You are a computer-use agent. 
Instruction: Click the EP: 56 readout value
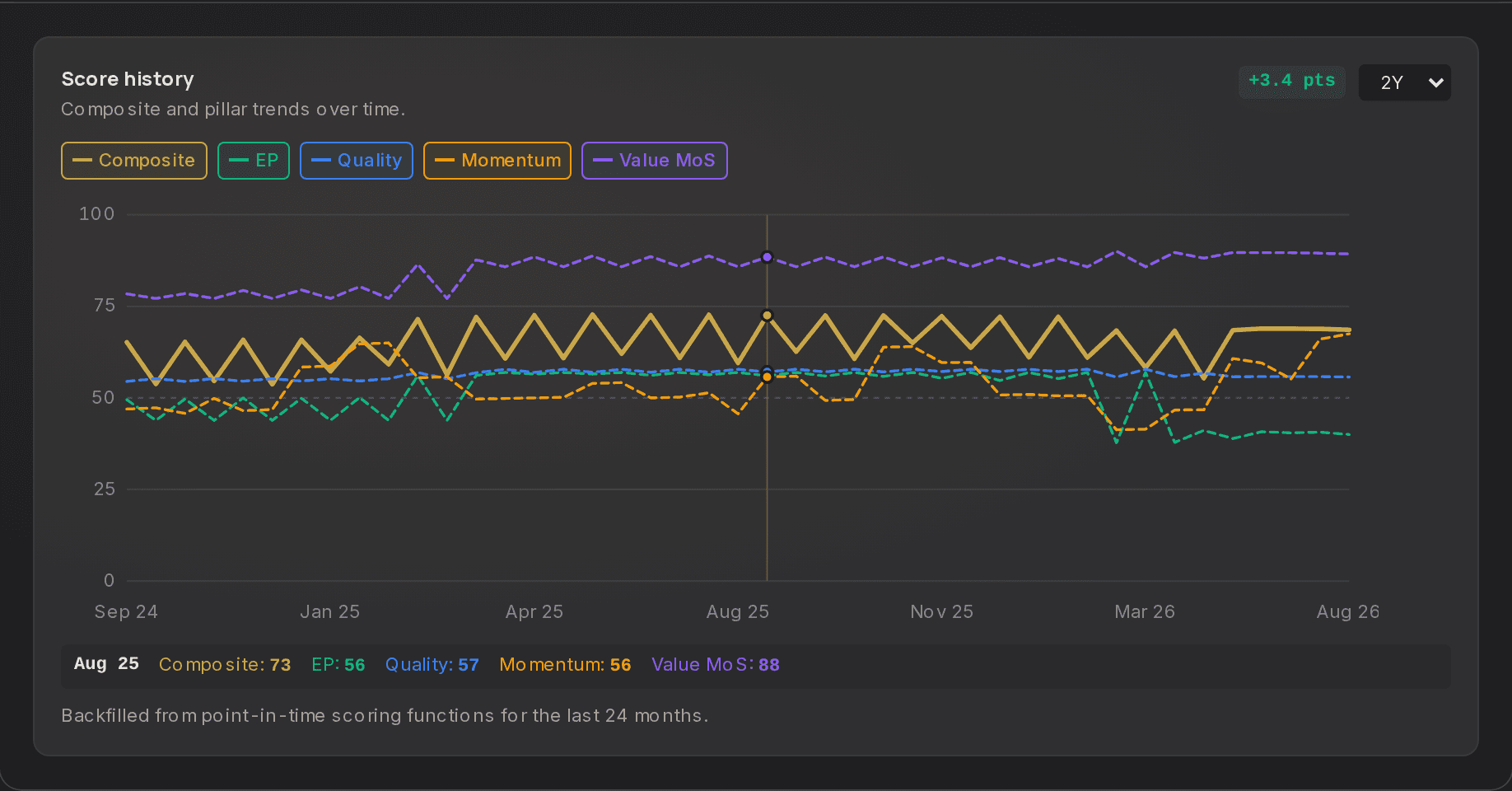pyautogui.click(x=338, y=665)
